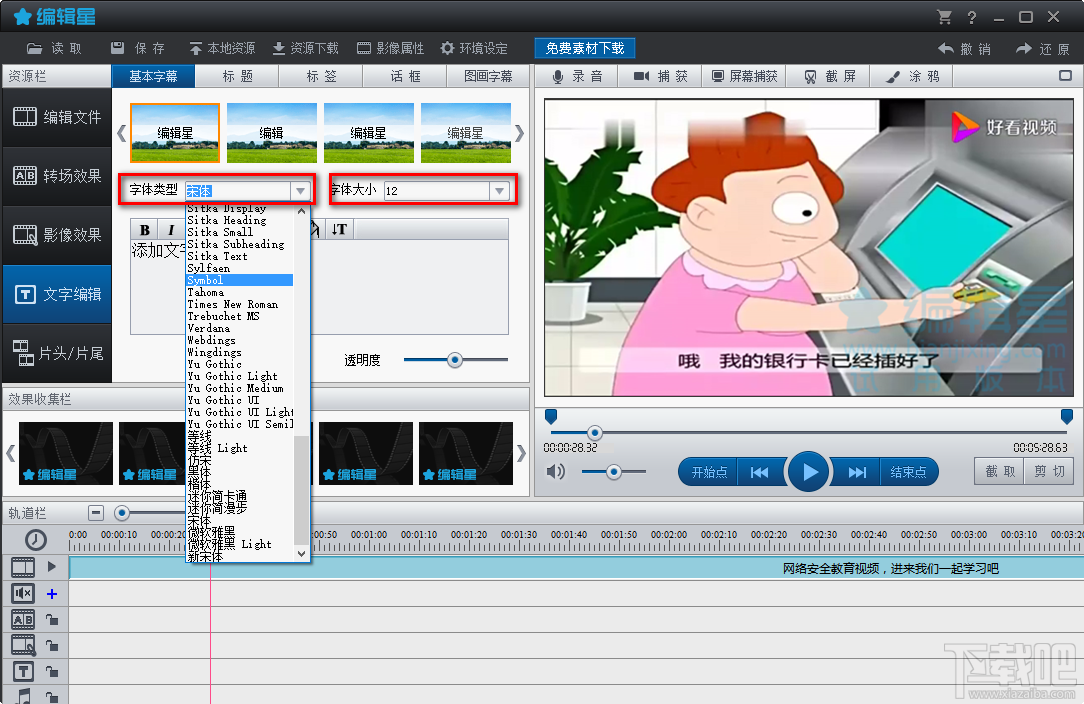Toggle the lock on the AB track
The image size is (1084, 704).
pyautogui.click(x=52, y=620)
